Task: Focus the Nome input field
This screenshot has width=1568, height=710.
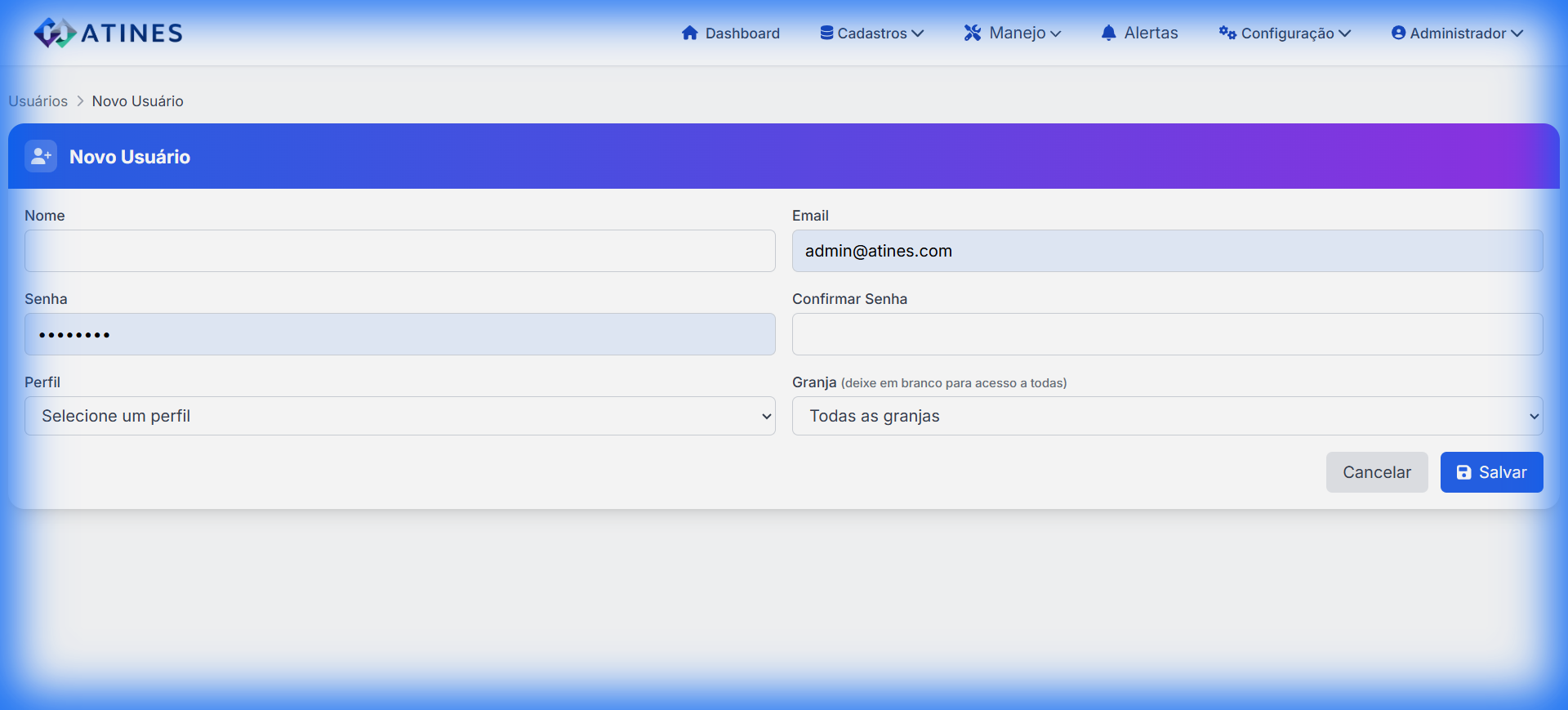Action: pyautogui.click(x=399, y=251)
